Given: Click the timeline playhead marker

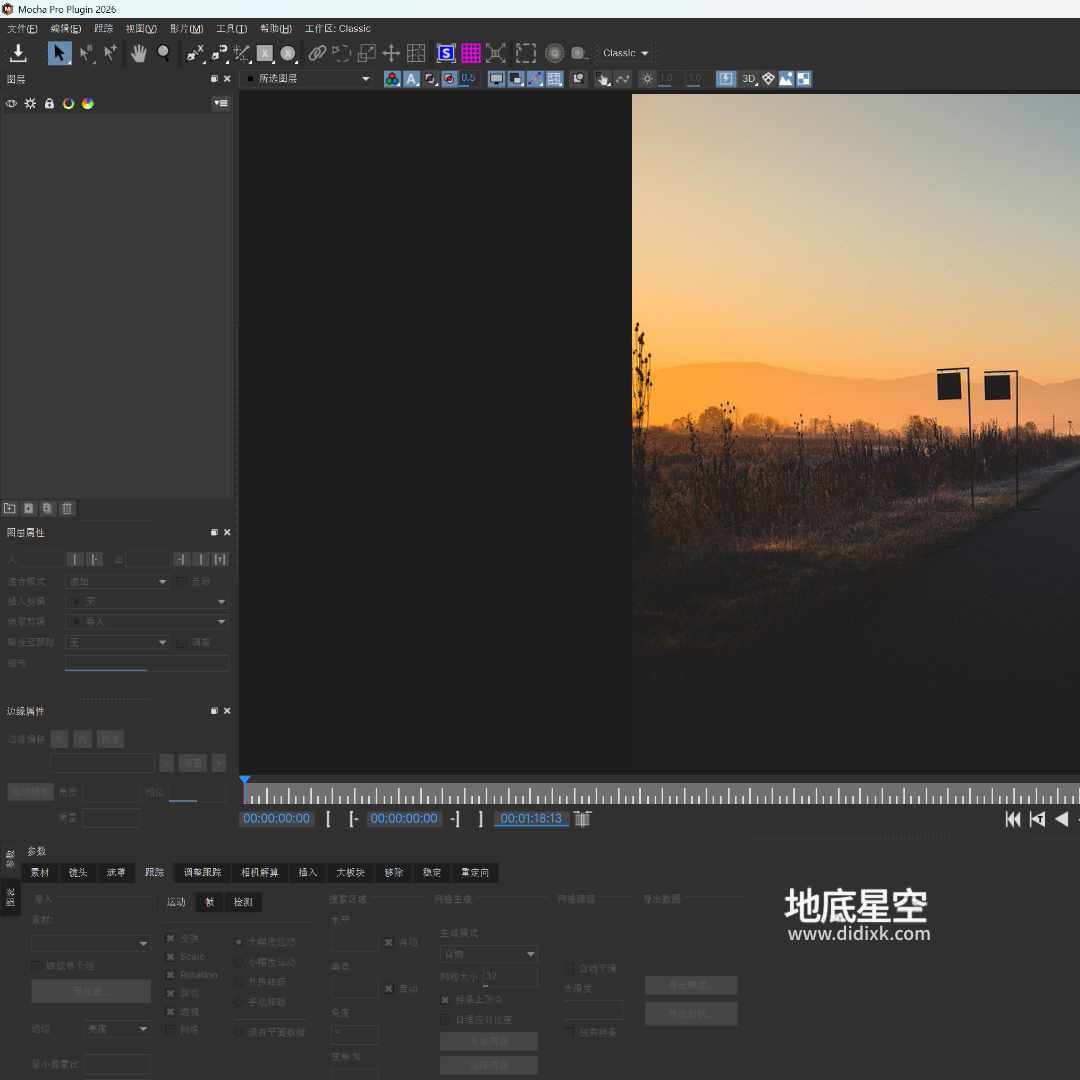Looking at the screenshot, I should point(244,782).
